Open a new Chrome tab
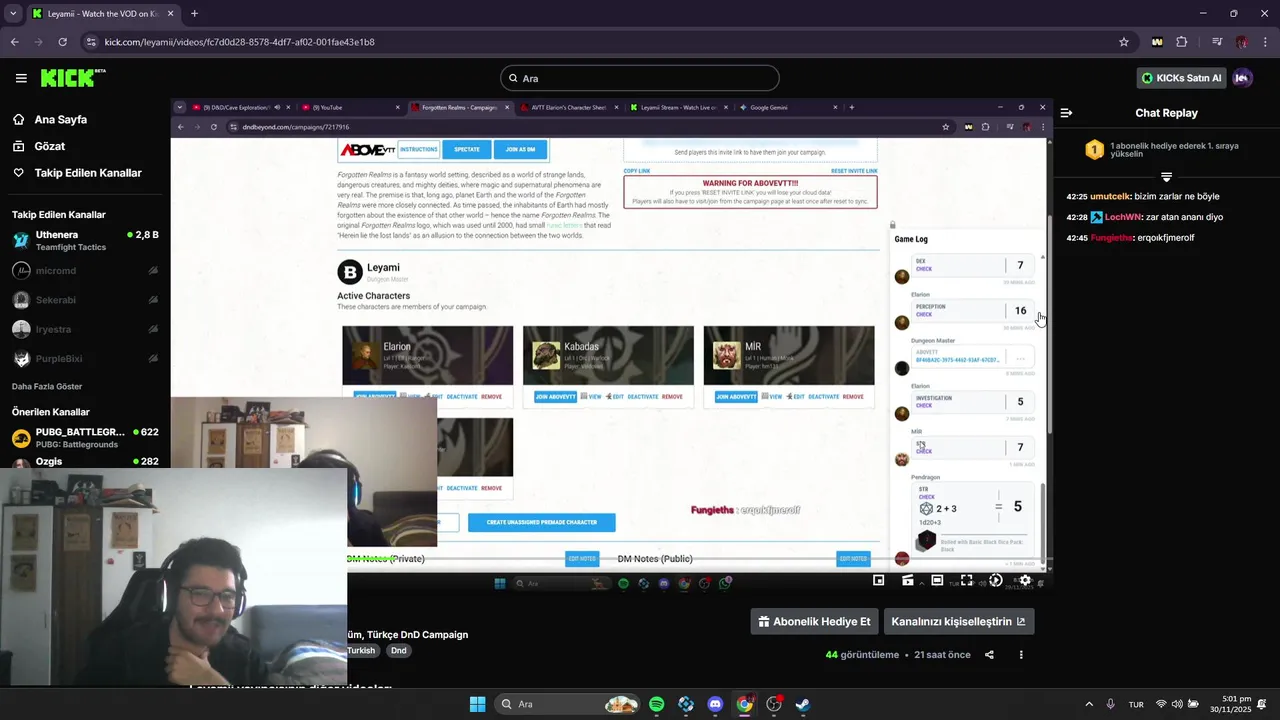Image resolution: width=1280 pixels, height=720 pixels. point(194,14)
